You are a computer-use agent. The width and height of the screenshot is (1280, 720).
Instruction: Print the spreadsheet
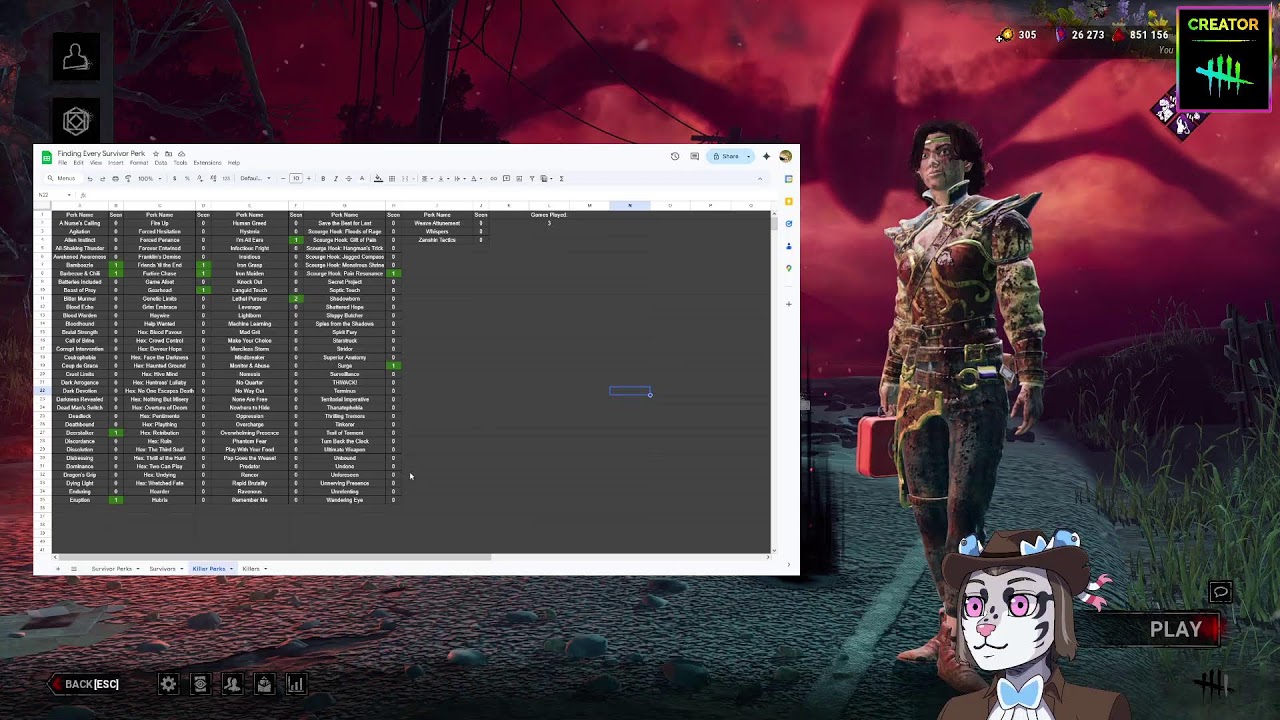click(115, 178)
